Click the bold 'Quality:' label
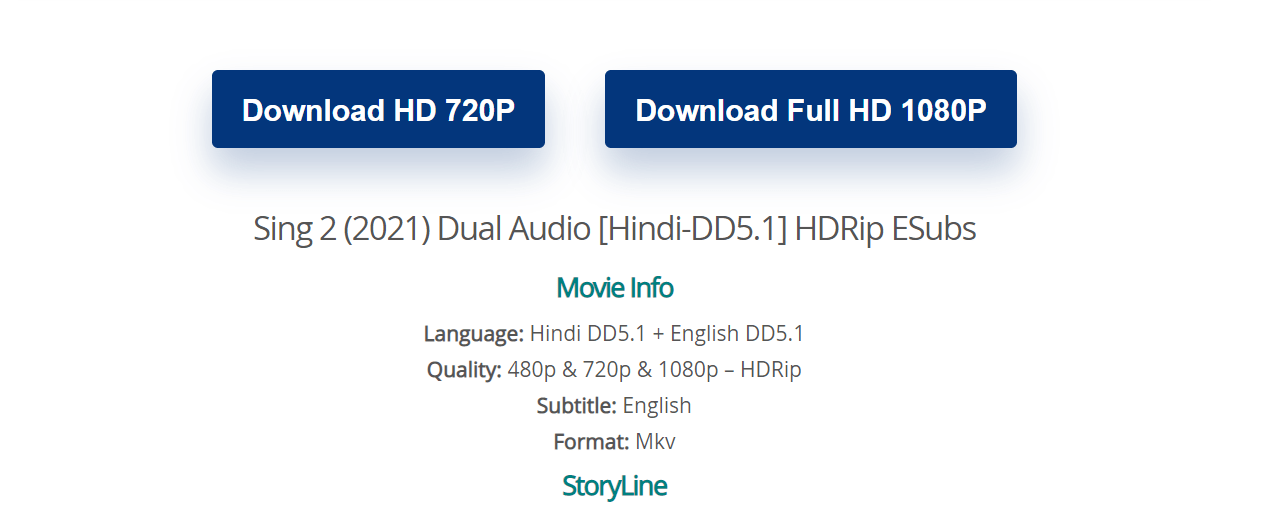The image size is (1277, 520). pos(464,370)
